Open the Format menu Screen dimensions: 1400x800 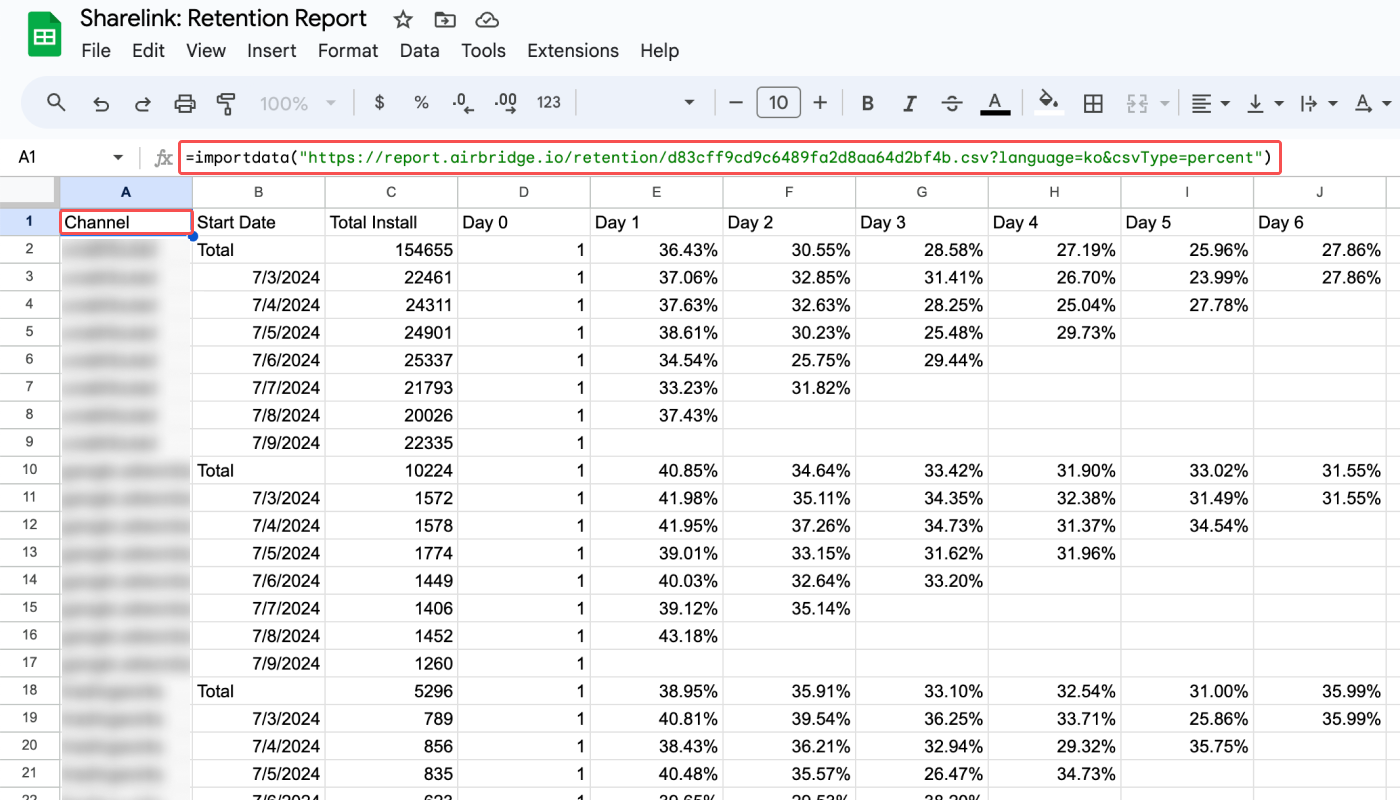348,50
